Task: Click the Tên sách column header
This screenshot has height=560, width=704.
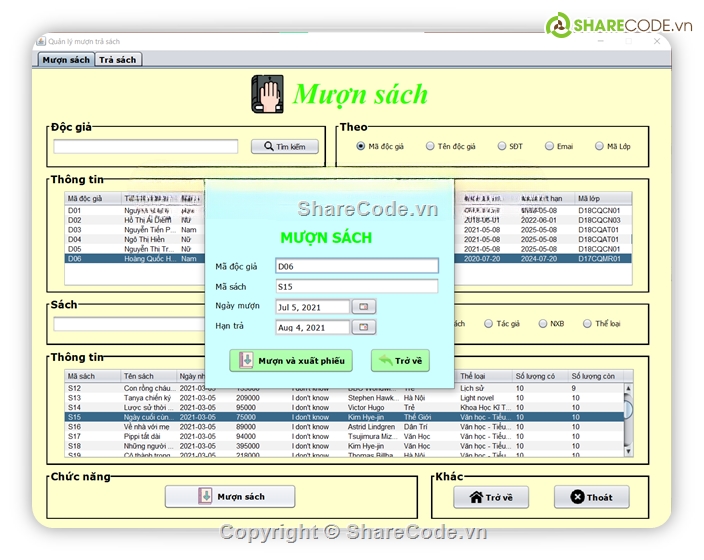Action: point(149,376)
